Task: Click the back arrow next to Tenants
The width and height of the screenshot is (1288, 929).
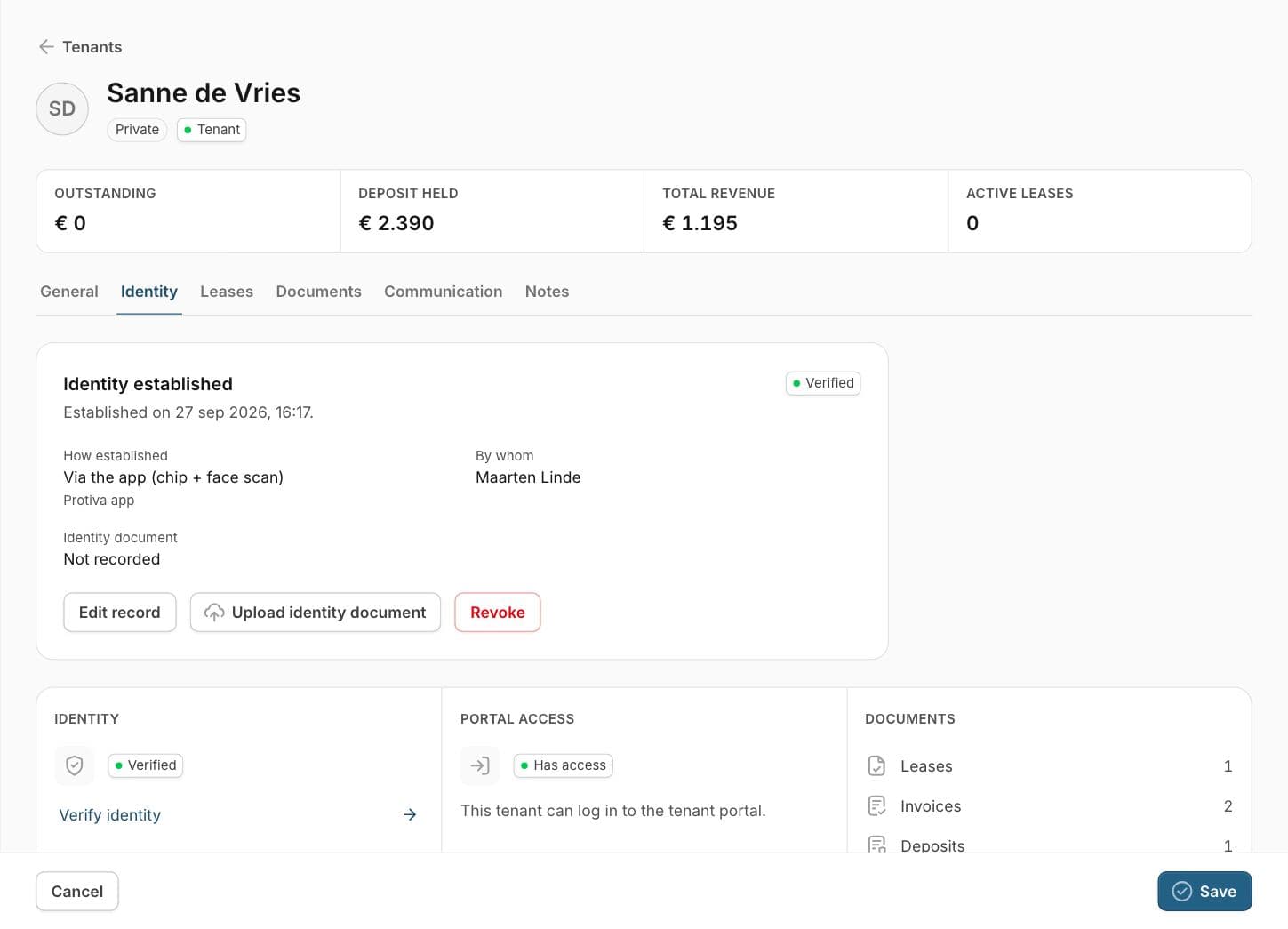Action: point(46,47)
